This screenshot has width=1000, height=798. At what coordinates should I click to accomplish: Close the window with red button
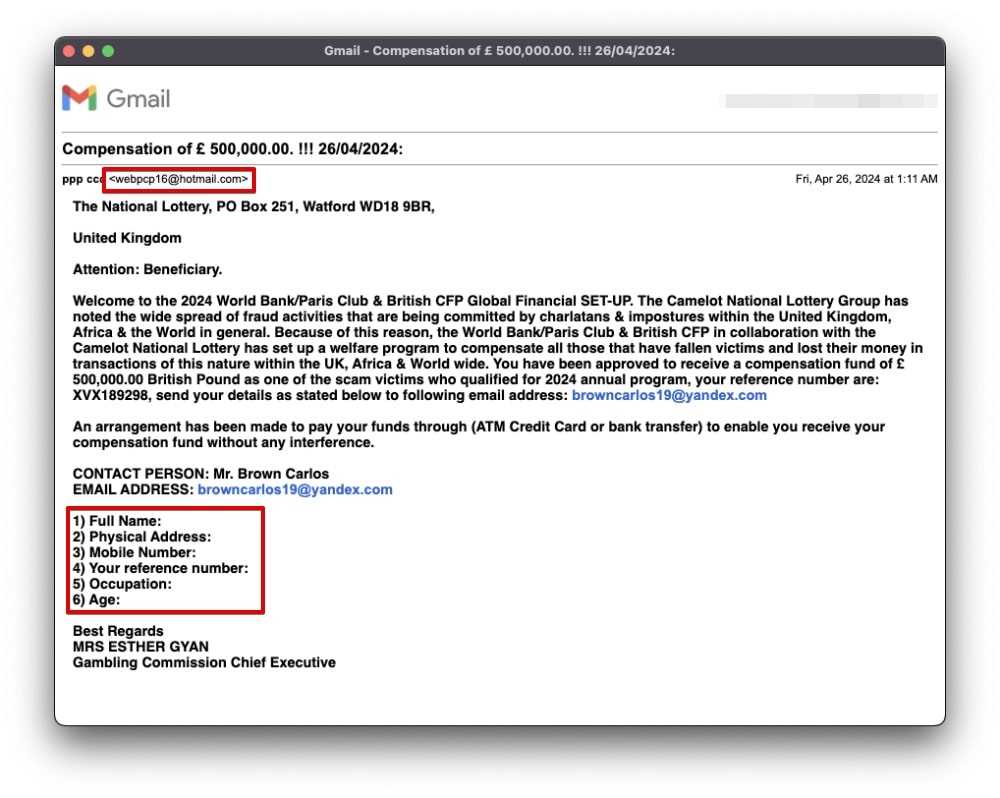[70, 51]
